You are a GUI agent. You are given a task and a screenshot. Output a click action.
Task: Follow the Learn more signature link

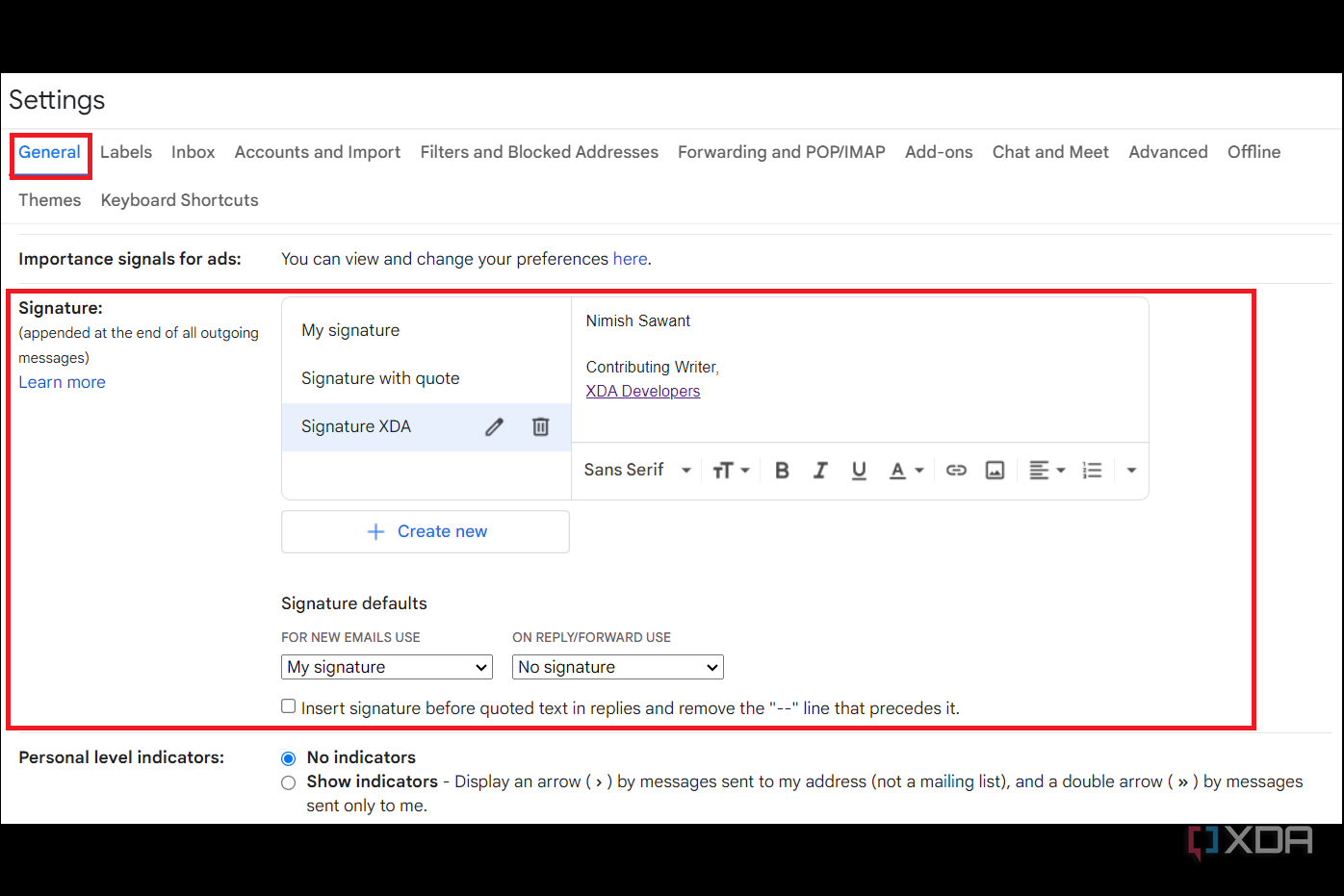pyautogui.click(x=62, y=382)
